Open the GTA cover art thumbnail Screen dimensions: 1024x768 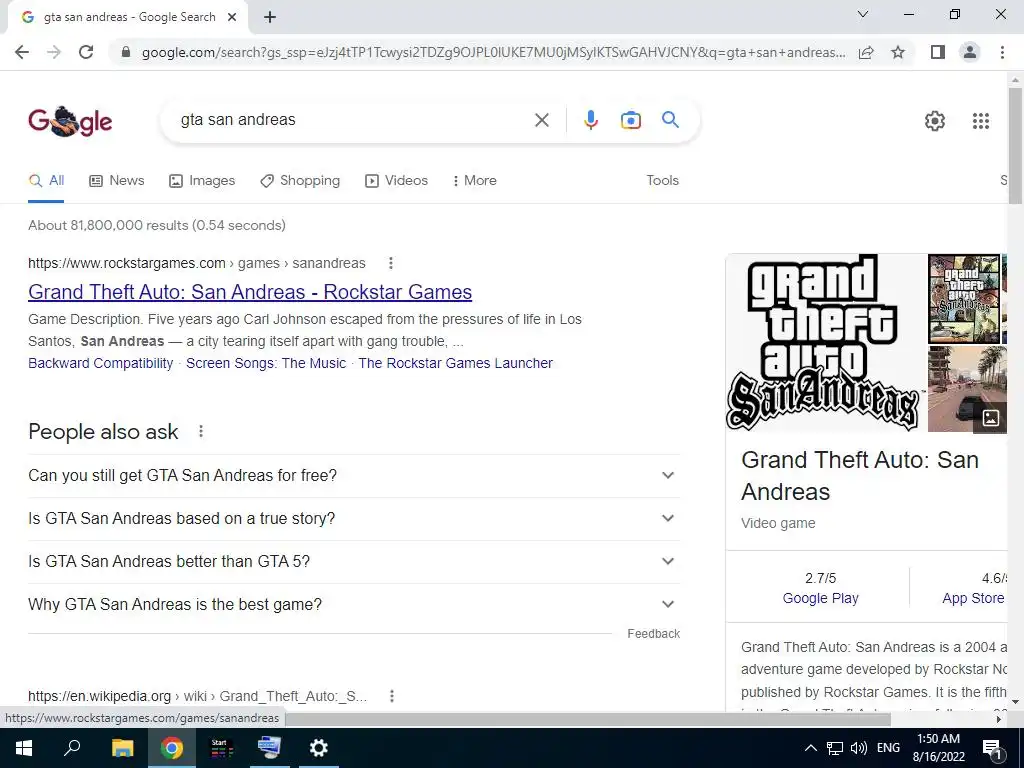click(964, 299)
